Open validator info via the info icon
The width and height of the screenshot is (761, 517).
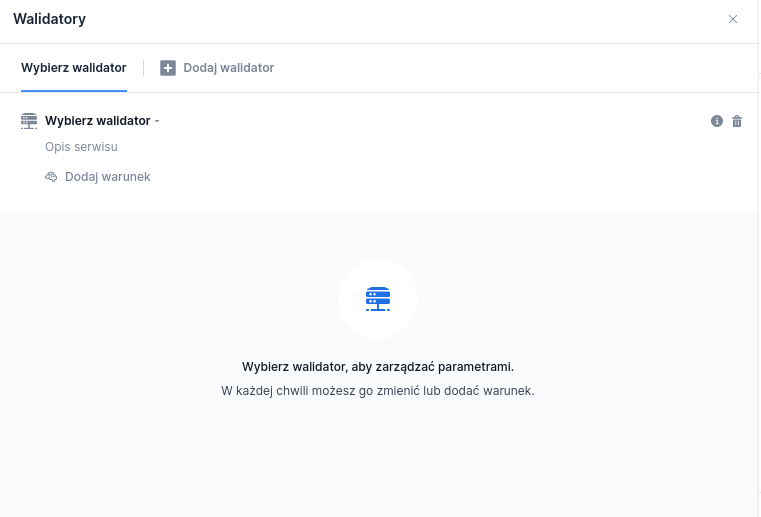[717, 121]
